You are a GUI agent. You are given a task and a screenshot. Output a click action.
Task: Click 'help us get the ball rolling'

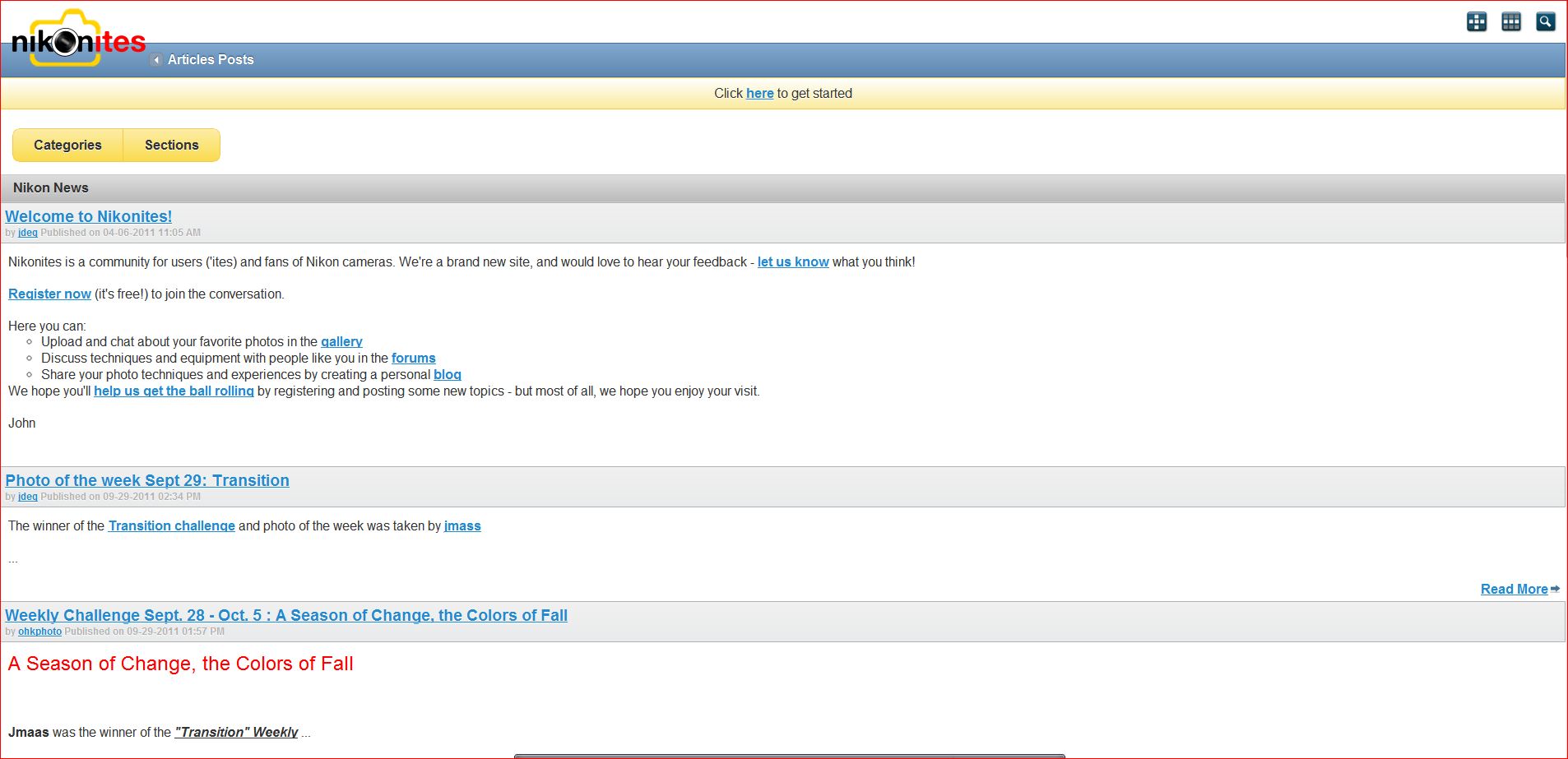tap(174, 391)
